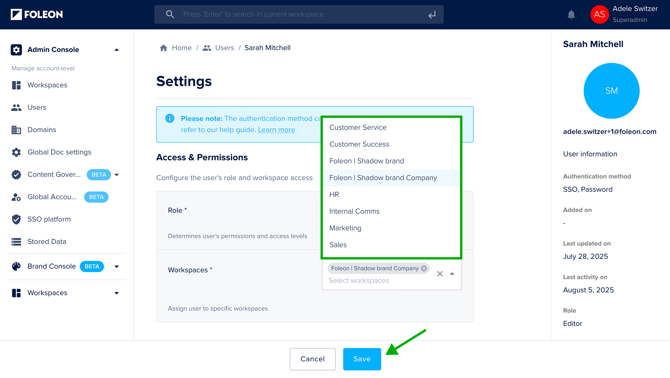Choose Foleon | Shadow brand option
This screenshot has height=378, width=670.
click(x=391, y=161)
